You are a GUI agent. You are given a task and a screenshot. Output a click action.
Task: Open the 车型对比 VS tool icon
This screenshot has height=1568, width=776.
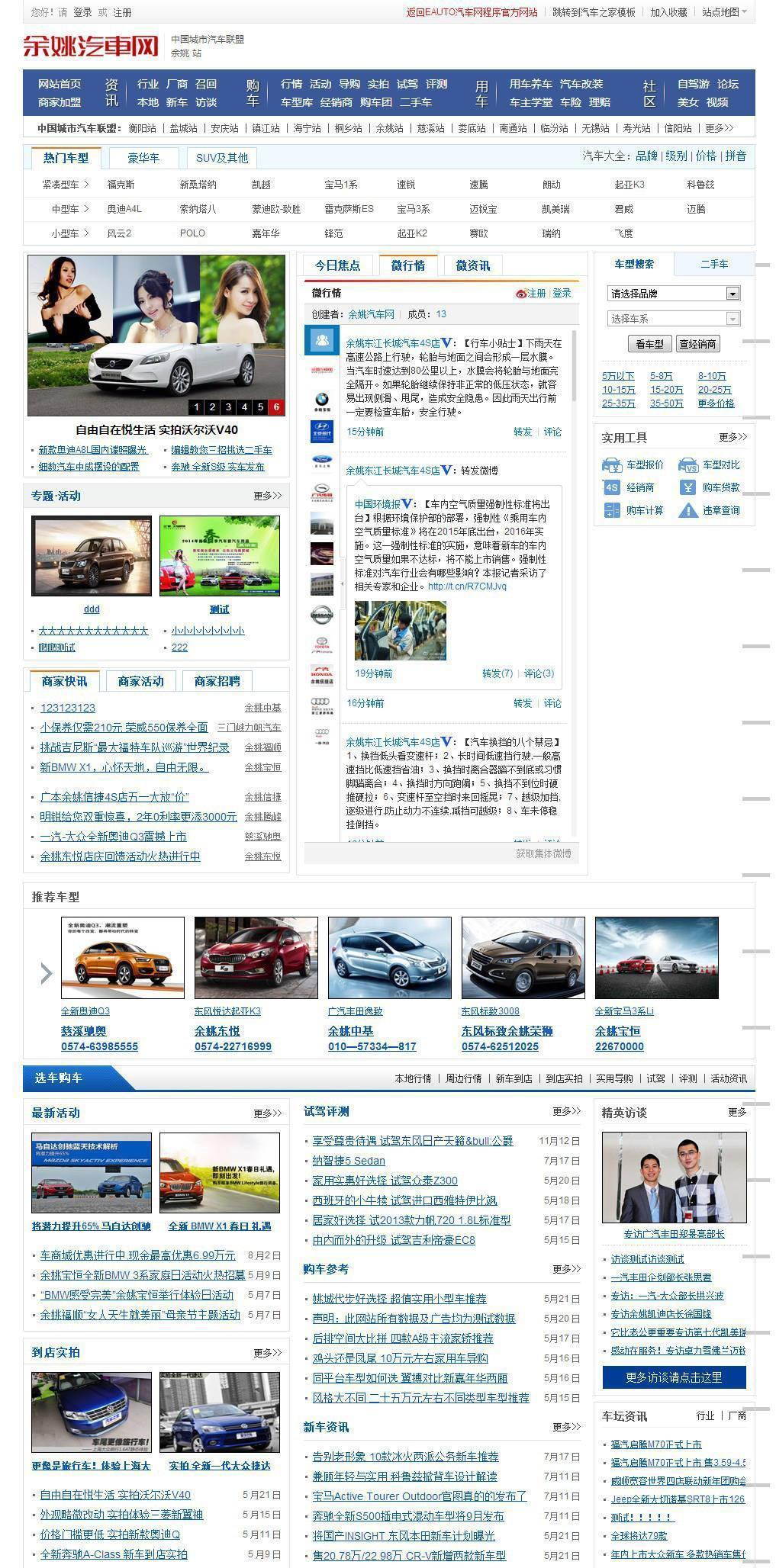tap(687, 464)
